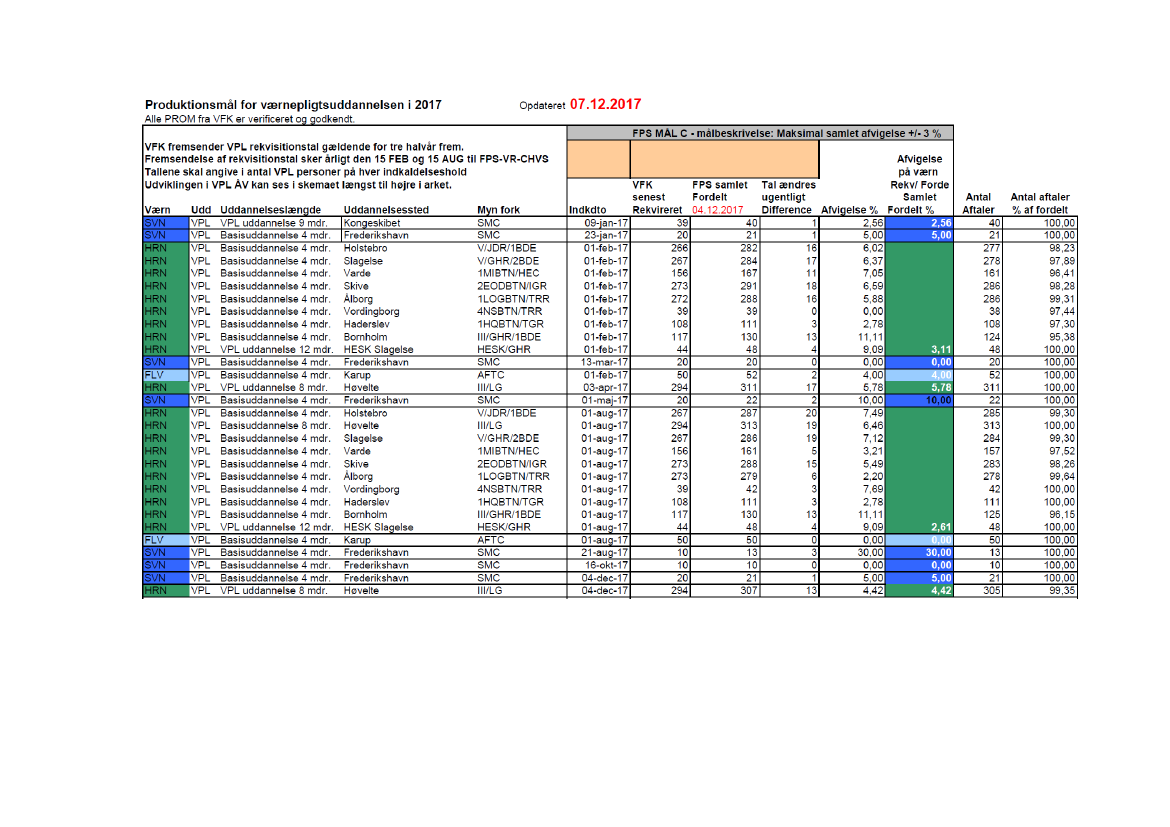The width and height of the screenshot is (1170, 827).
Task: Select the date cell '01-maj-17'
Action: pyautogui.click(x=605, y=401)
